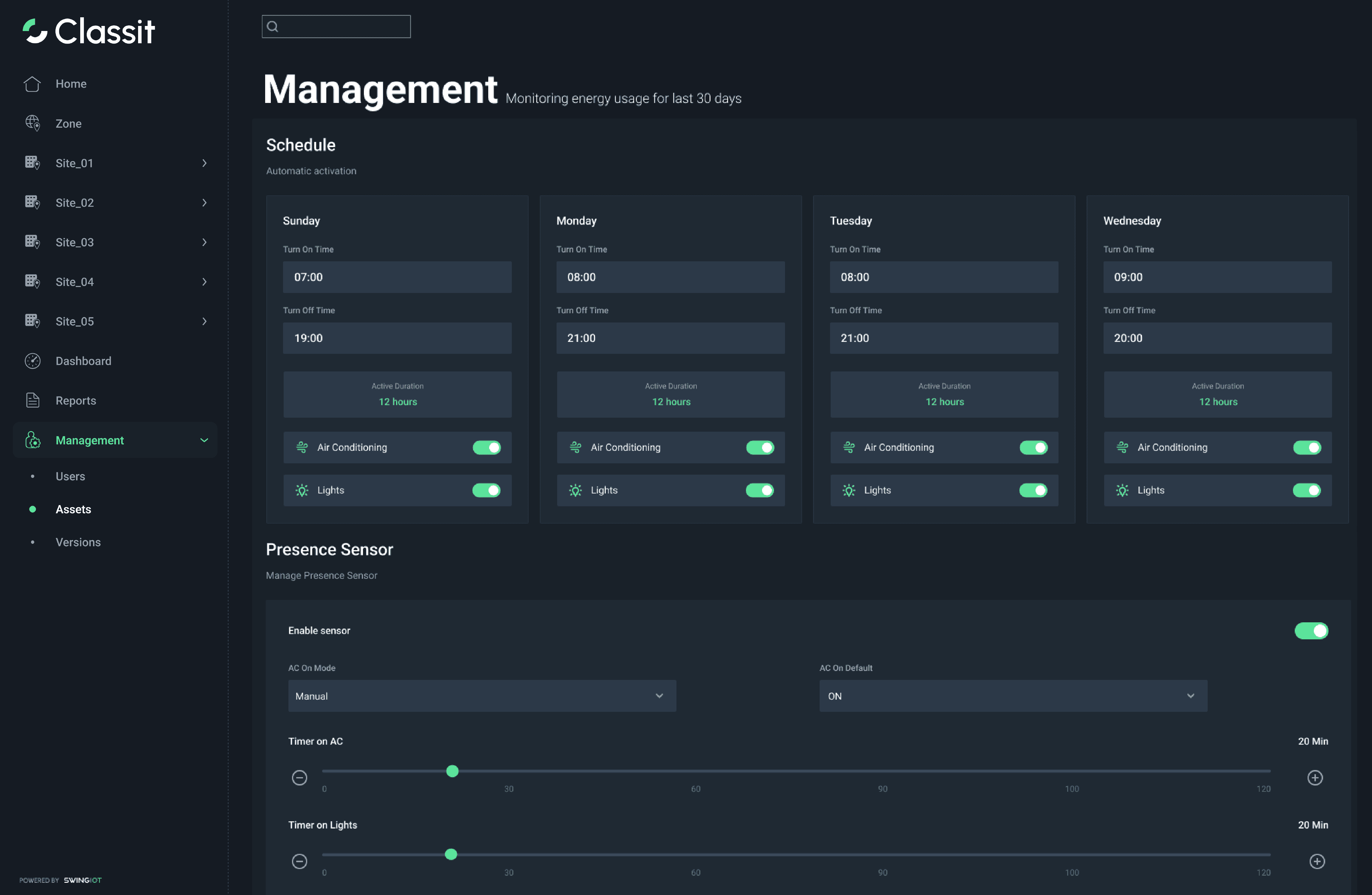
Task: Select Users under Management
Action: tap(70, 476)
